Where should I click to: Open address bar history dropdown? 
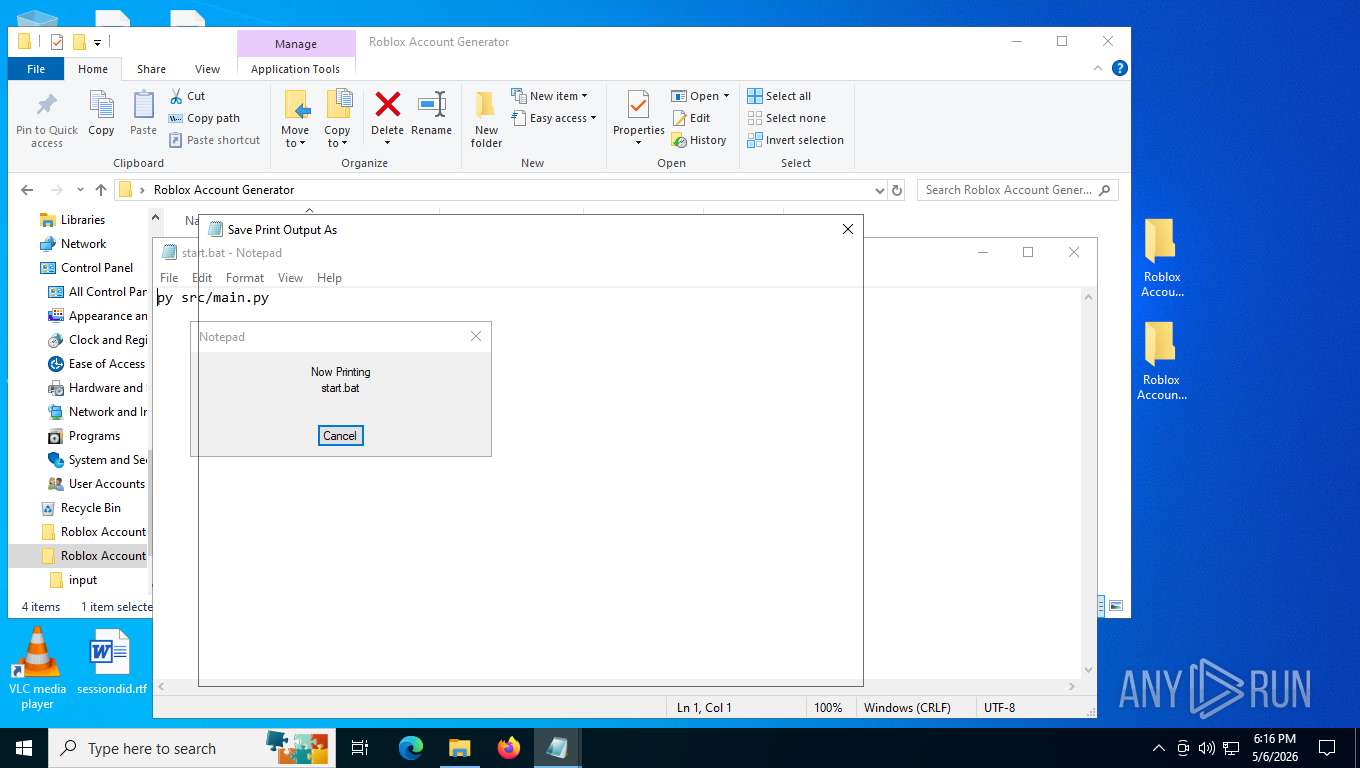coord(879,190)
